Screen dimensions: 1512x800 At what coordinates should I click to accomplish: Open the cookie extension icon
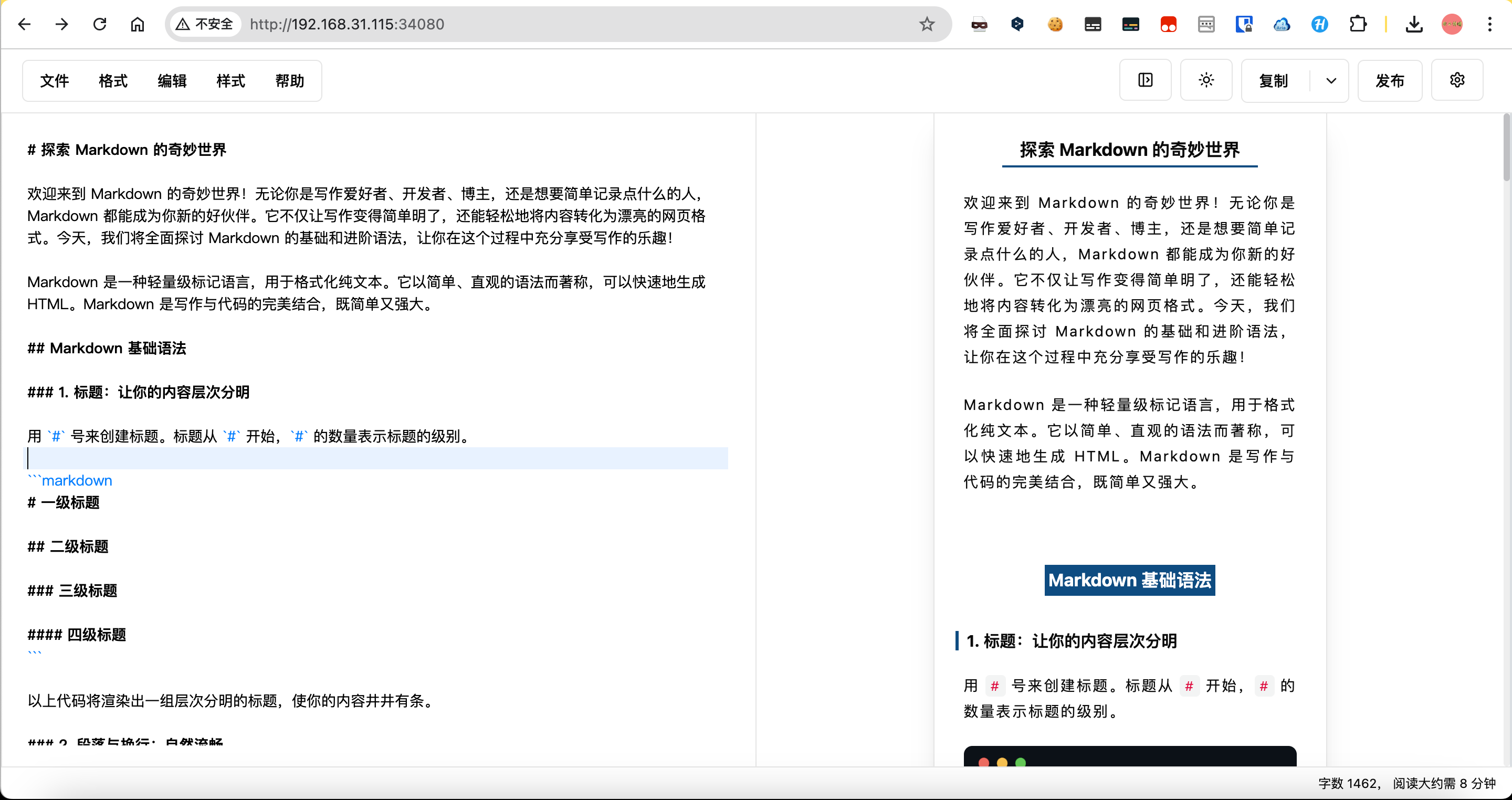click(x=1055, y=24)
